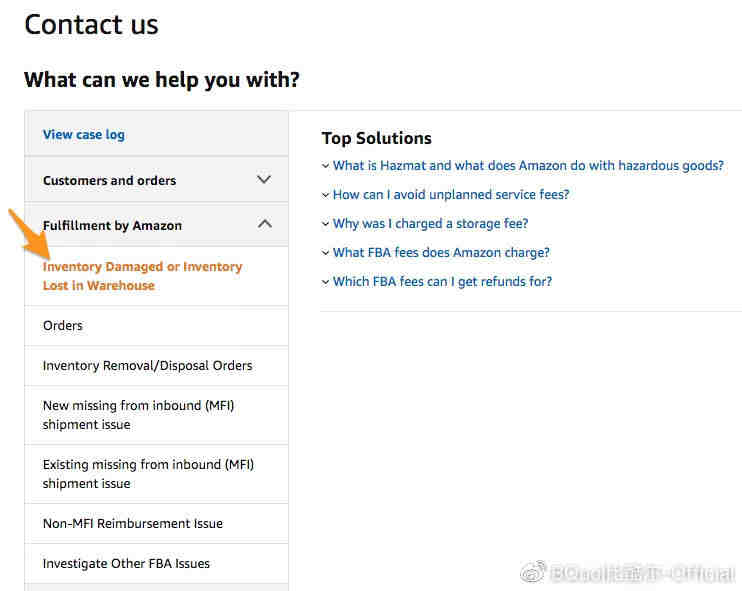Open Why was I charged a storage fee
This screenshot has height=591, width=742.
click(x=430, y=223)
